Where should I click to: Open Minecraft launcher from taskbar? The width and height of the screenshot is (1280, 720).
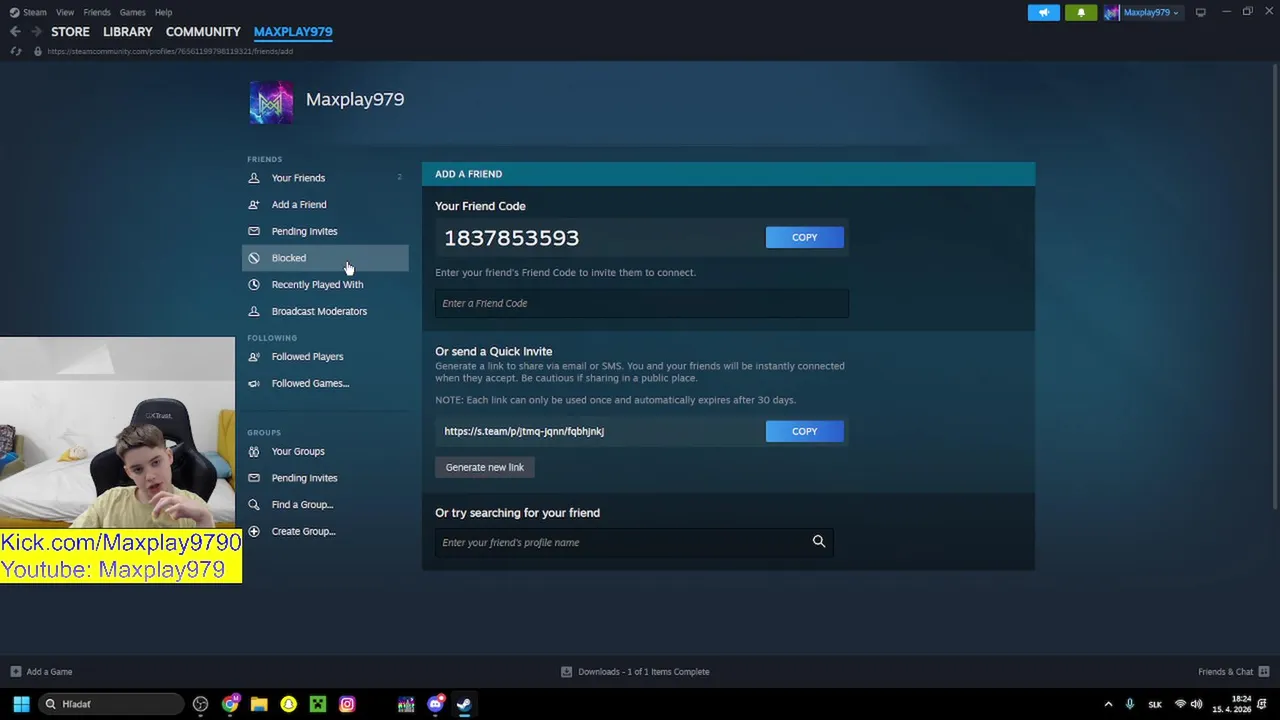tap(317, 704)
